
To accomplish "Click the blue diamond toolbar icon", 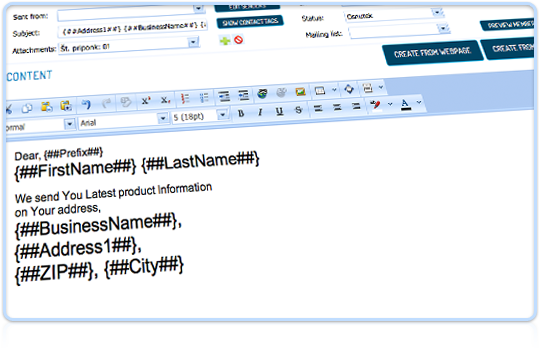I will pyautogui.click(x=349, y=89).
